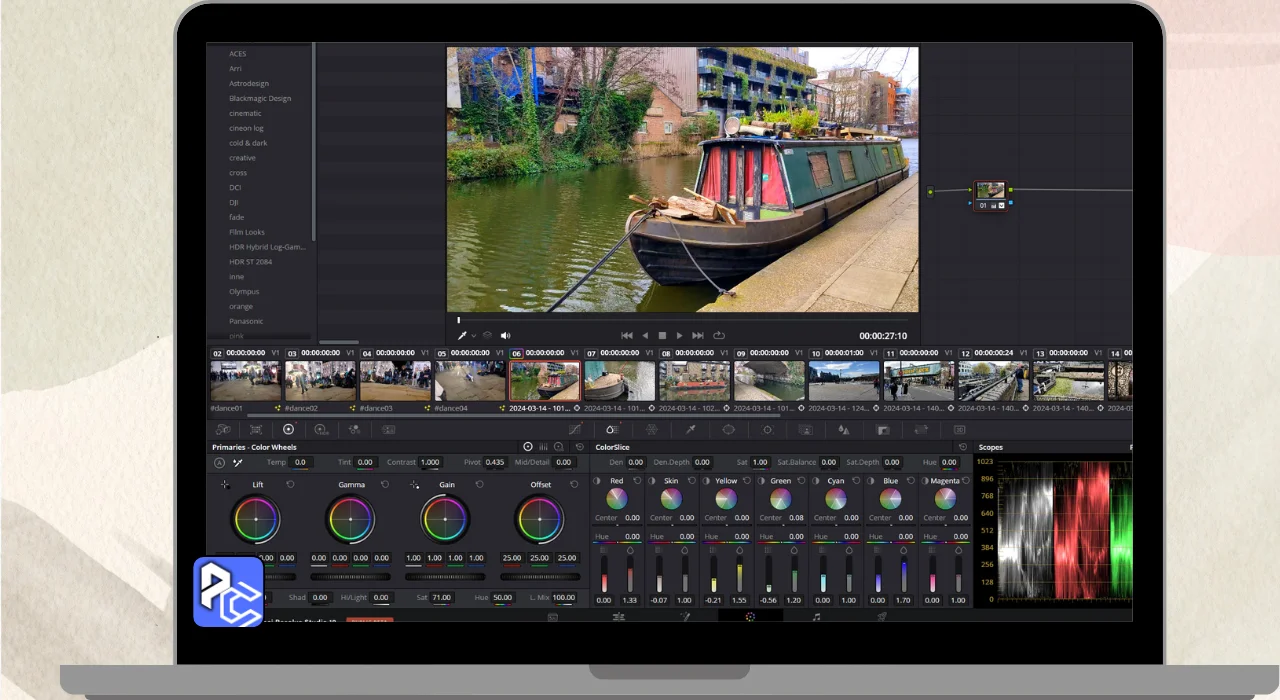Expand the Film Looks LUT folder
Viewport: 1280px width, 700px height.
point(247,232)
